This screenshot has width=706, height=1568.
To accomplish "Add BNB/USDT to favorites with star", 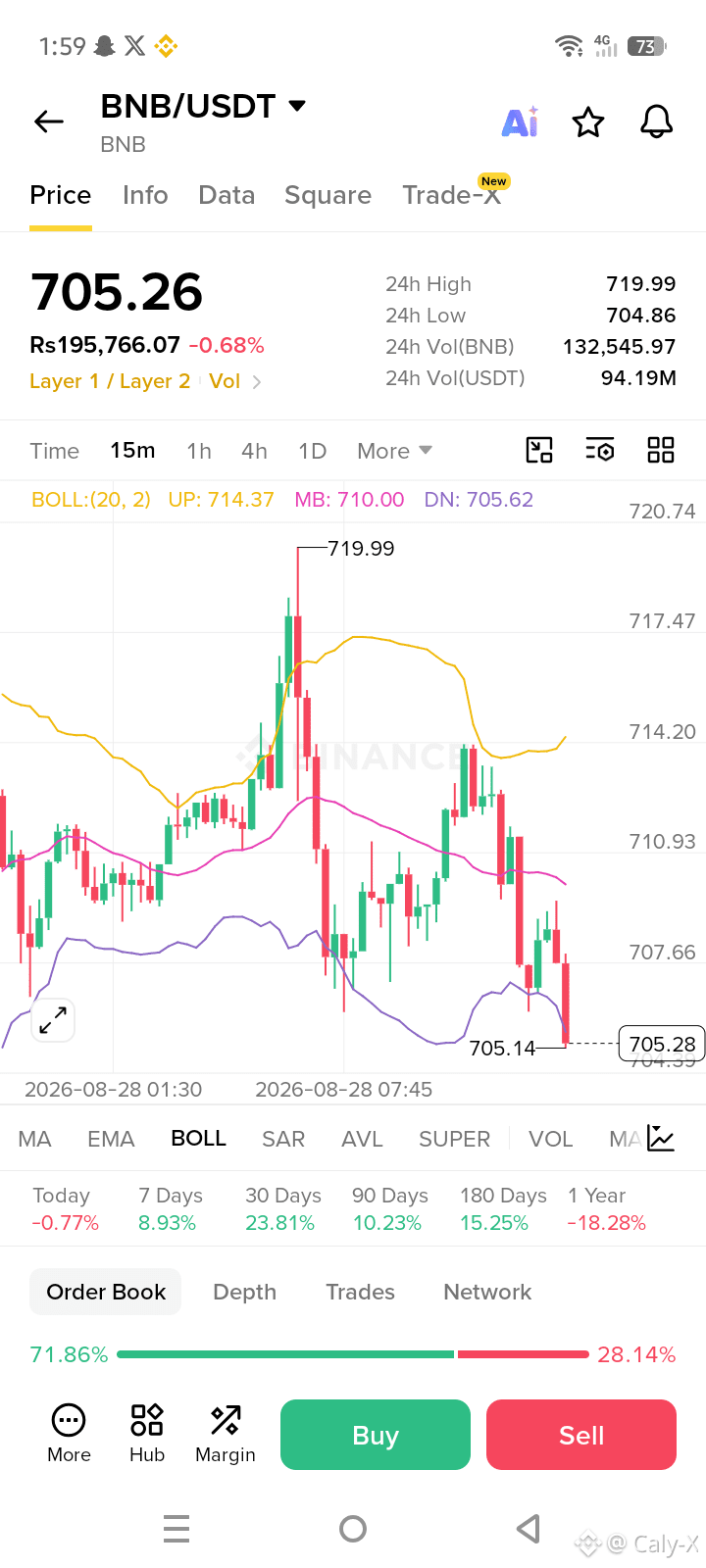I will click(588, 122).
